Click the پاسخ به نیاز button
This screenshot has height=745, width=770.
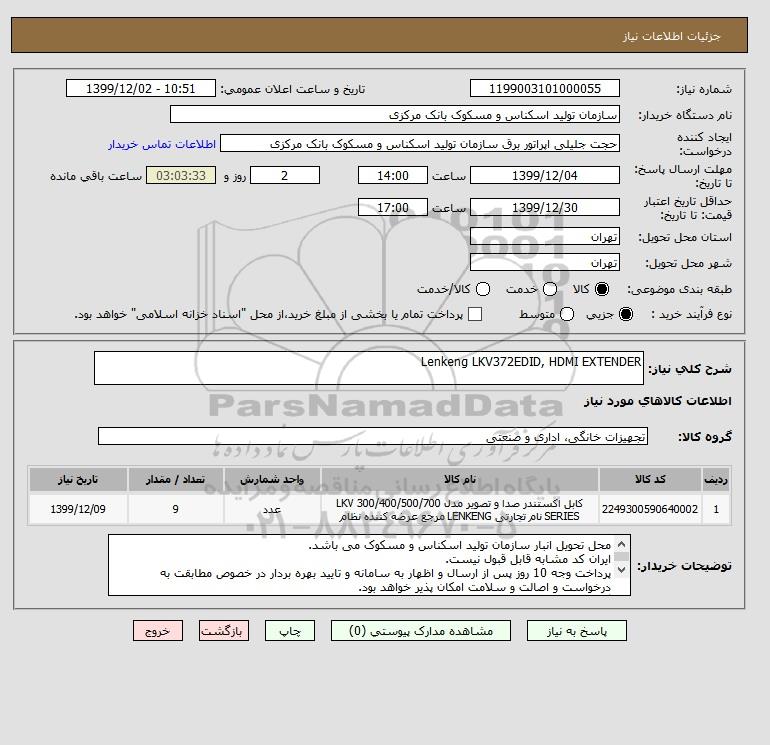coord(577,631)
